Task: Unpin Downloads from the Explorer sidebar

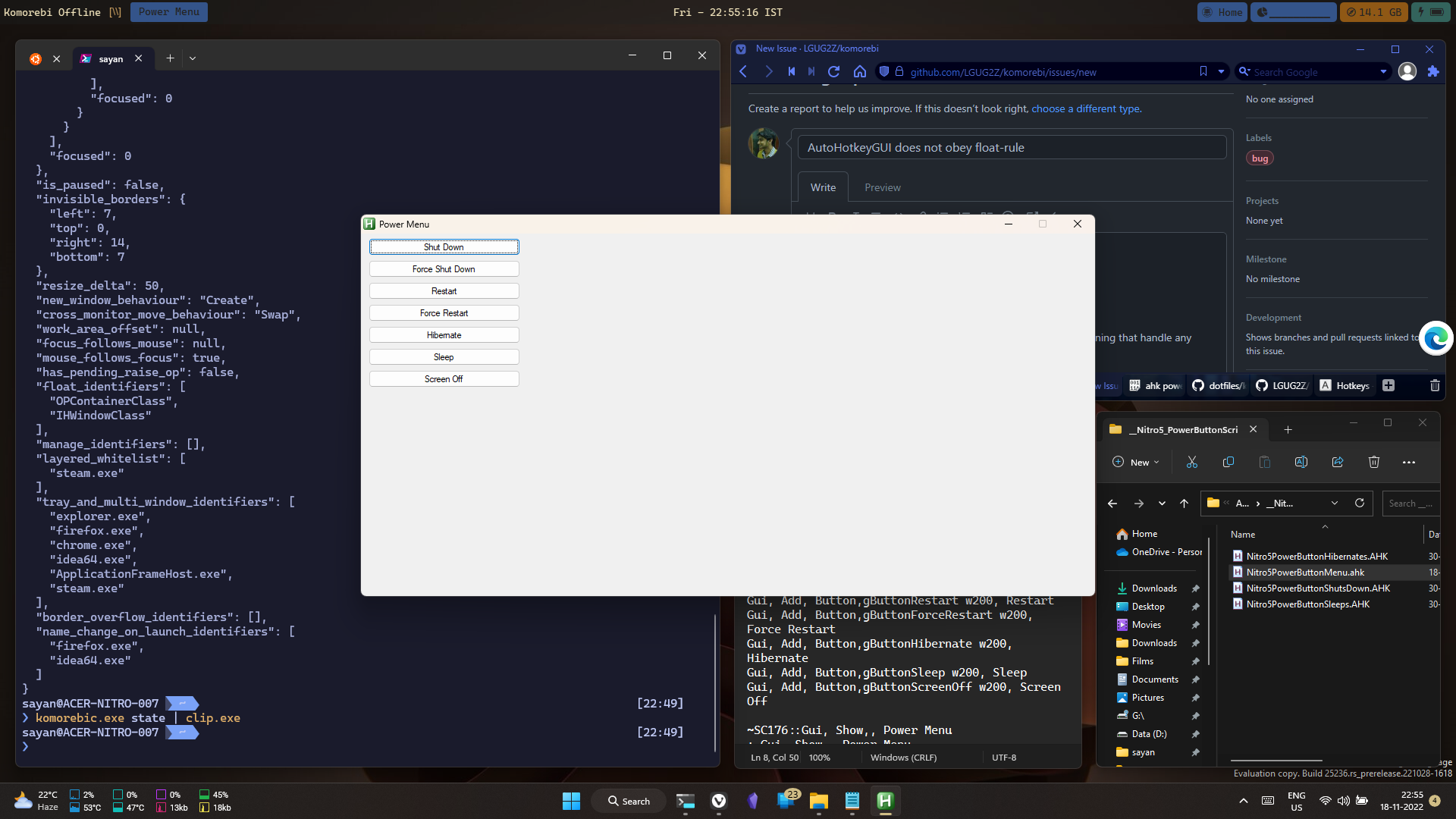Action: tap(1196, 588)
